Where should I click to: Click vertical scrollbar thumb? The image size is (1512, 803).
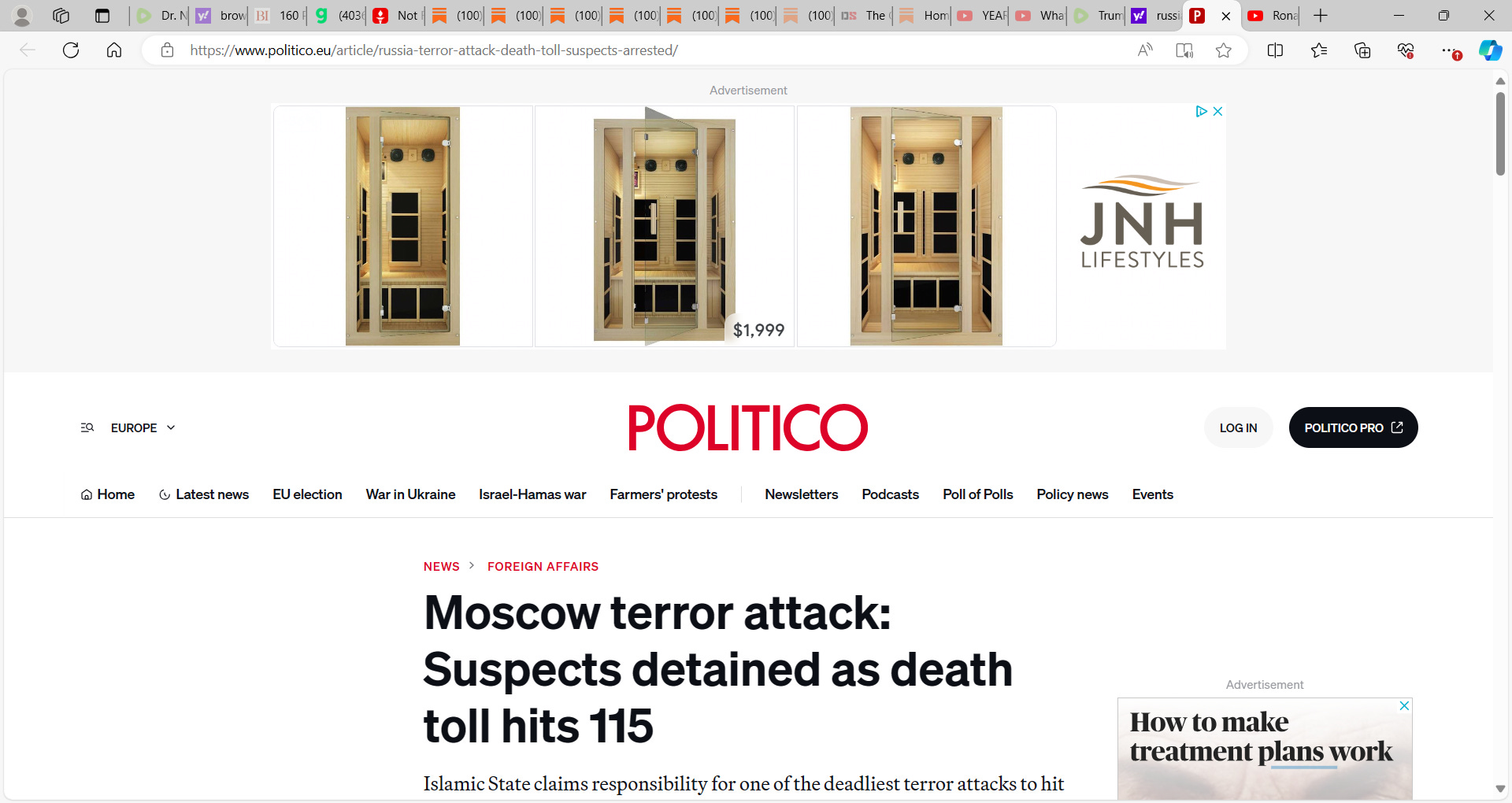(x=1500, y=134)
